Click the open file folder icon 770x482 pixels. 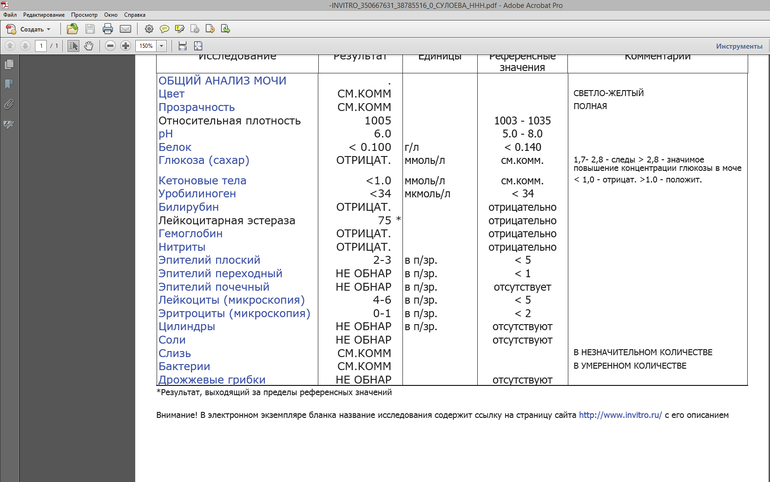click(x=72, y=29)
